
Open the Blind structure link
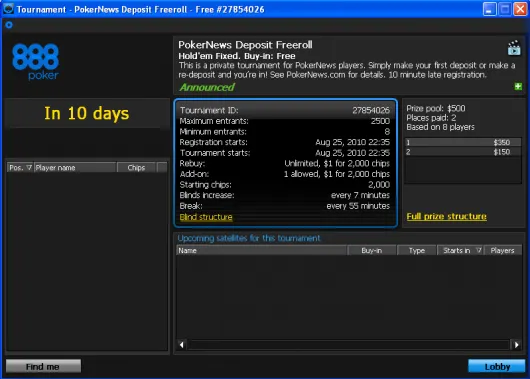pos(206,217)
